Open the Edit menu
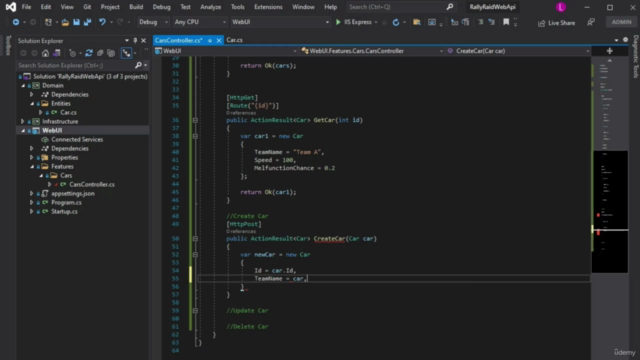Image resolution: width=640 pixels, height=360 pixels. pyautogui.click(x=46, y=7)
